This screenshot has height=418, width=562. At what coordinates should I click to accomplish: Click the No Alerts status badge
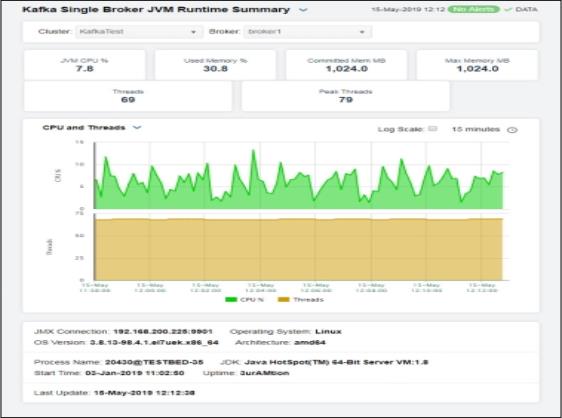pos(473,9)
